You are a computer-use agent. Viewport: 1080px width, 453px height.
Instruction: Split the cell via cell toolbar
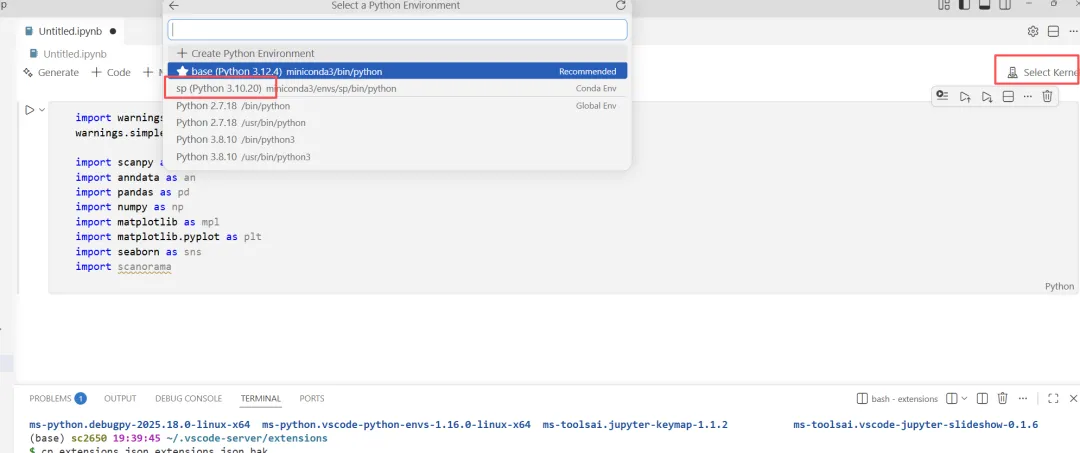1008,96
